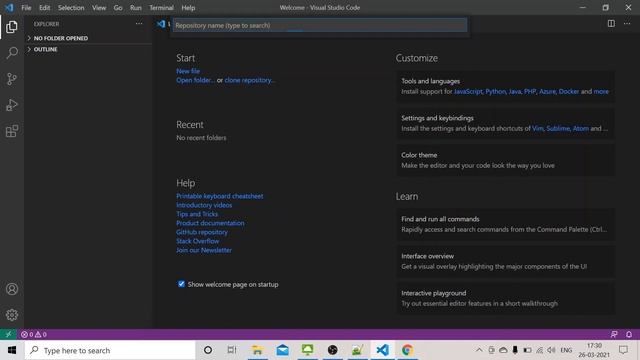Image resolution: width=640 pixels, height=360 pixels.
Task: Click the VS Code logo in title bar
Action: (x=9, y=7)
